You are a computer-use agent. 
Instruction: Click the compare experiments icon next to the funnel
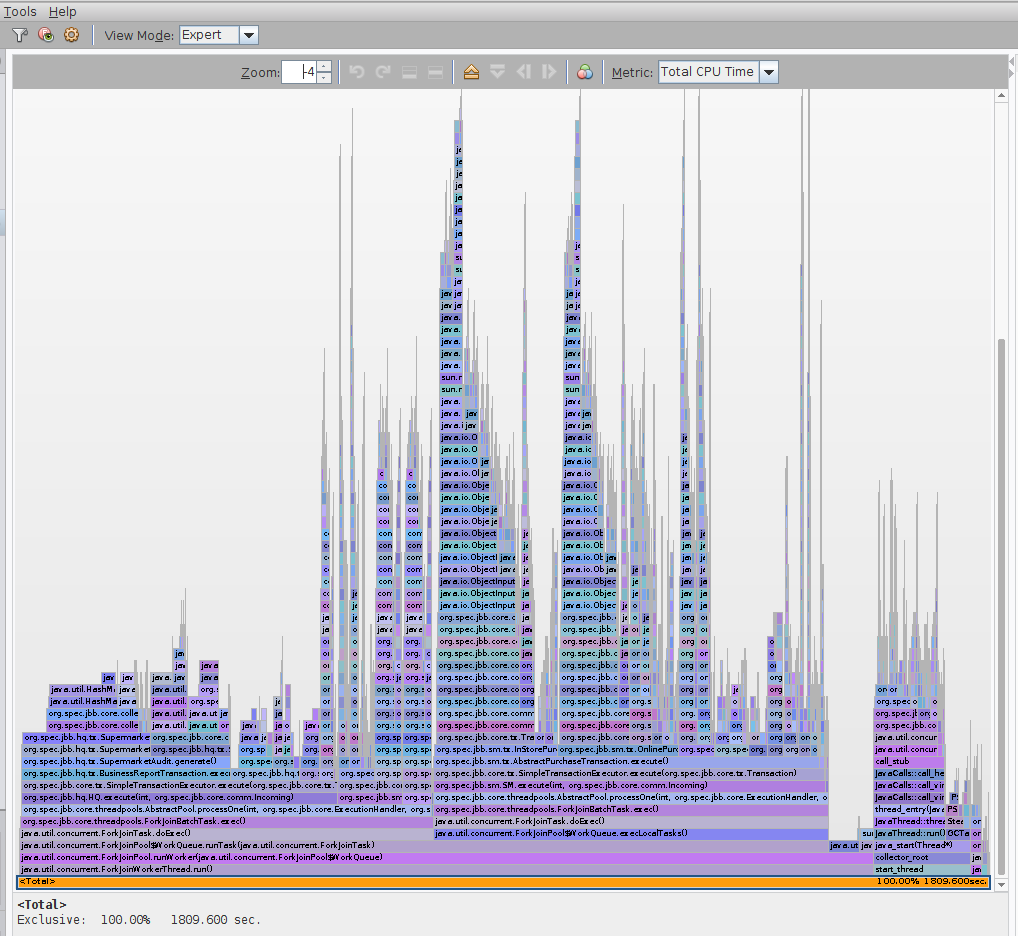[45, 35]
